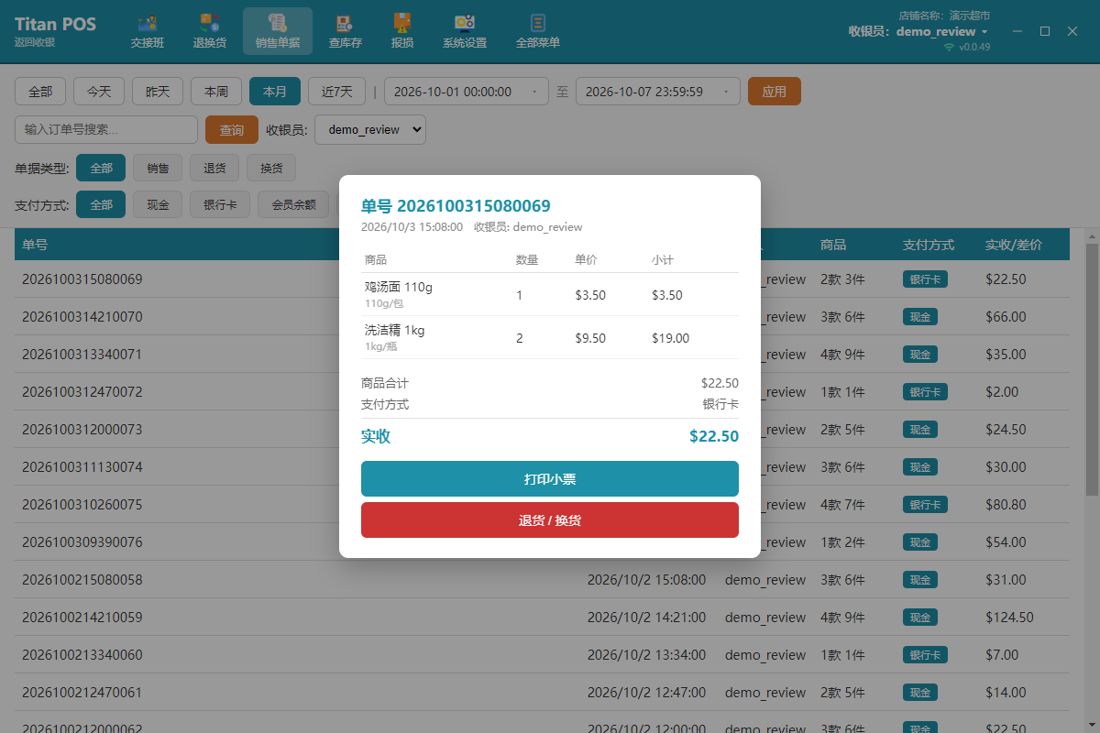Focus the order number search field
The height and width of the screenshot is (733, 1100).
click(106, 130)
